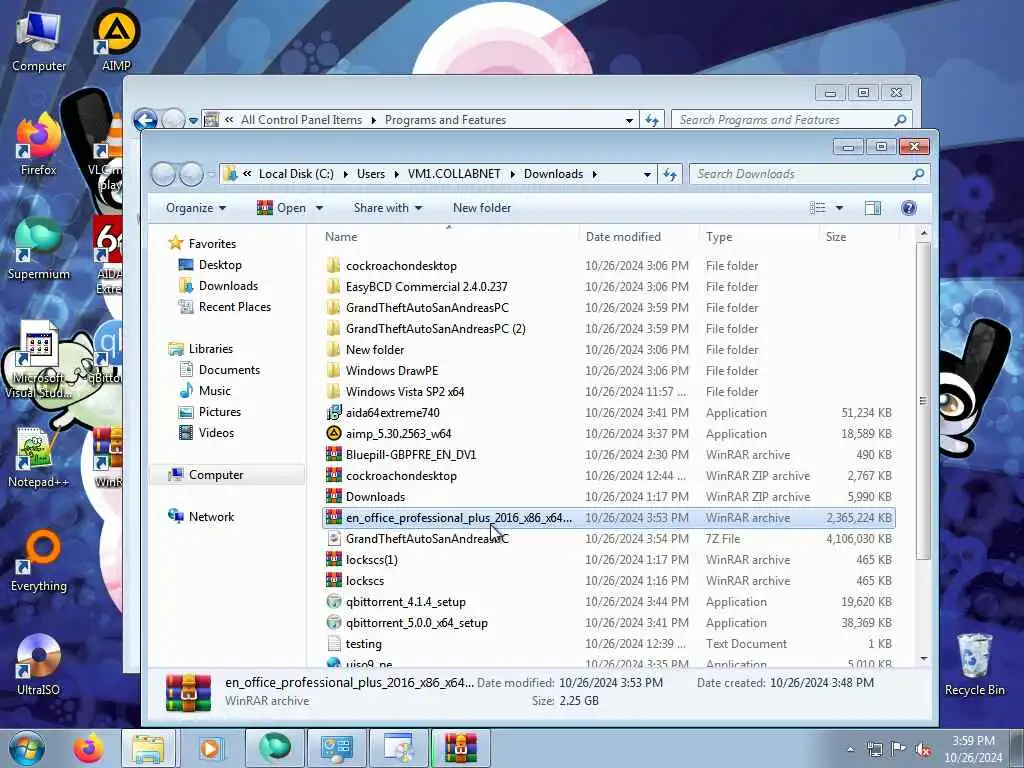Select Network in navigation pane
Screen dimensions: 1024x768
point(211,517)
